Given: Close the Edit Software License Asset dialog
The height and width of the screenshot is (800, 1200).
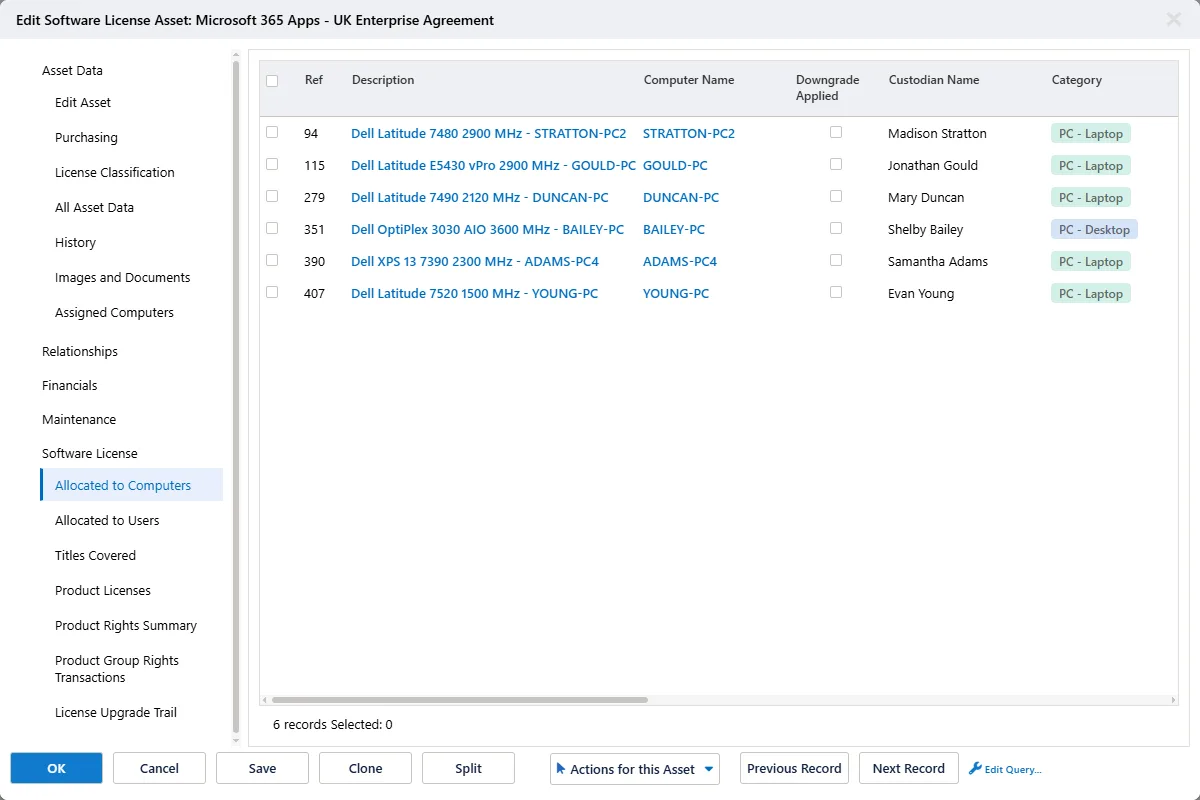Looking at the screenshot, I should pyautogui.click(x=1173, y=19).
